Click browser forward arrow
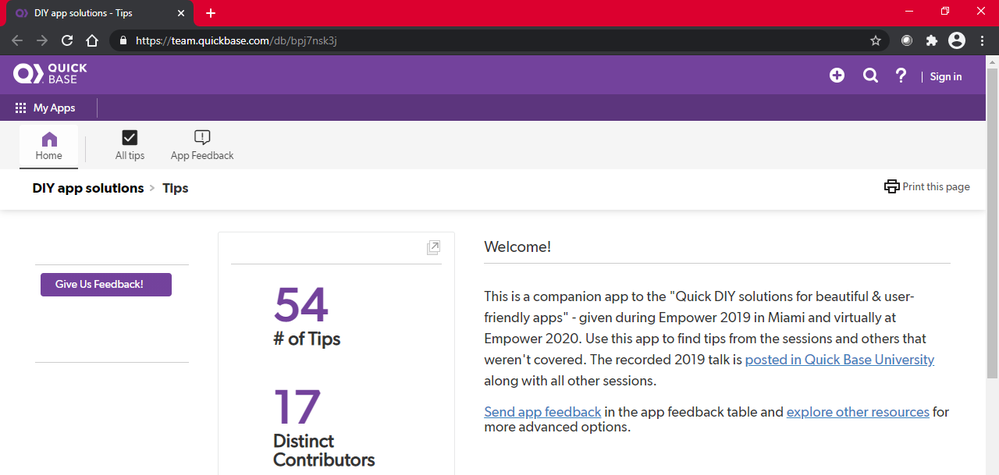Screen dimensions: 999x475 coord(42,41)
